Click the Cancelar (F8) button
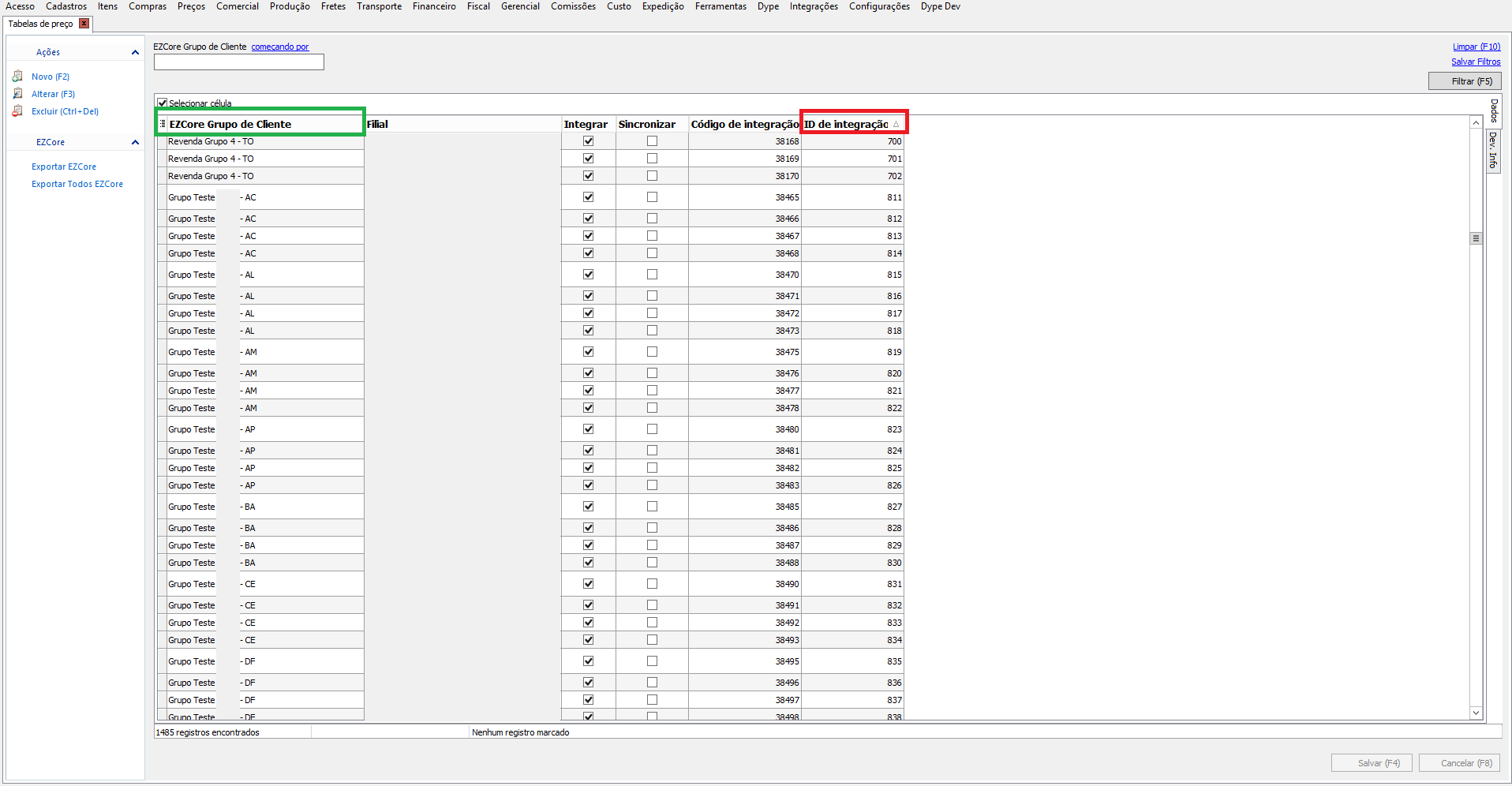1512x786 pixels. [1460, 763]
